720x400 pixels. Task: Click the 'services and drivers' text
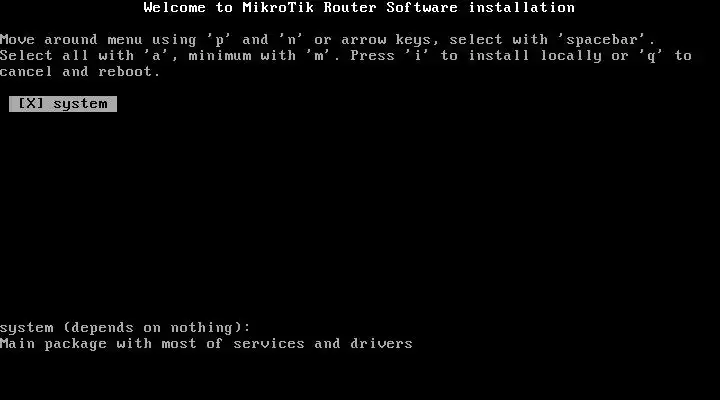(x=323, y=344)
